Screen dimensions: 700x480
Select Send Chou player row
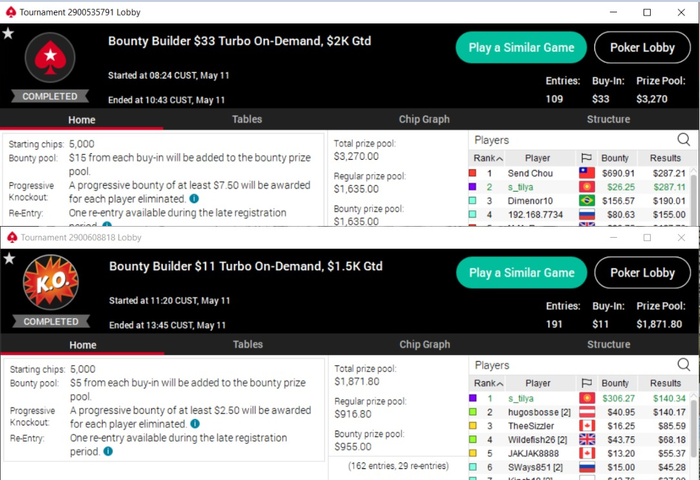pos(579,173)
